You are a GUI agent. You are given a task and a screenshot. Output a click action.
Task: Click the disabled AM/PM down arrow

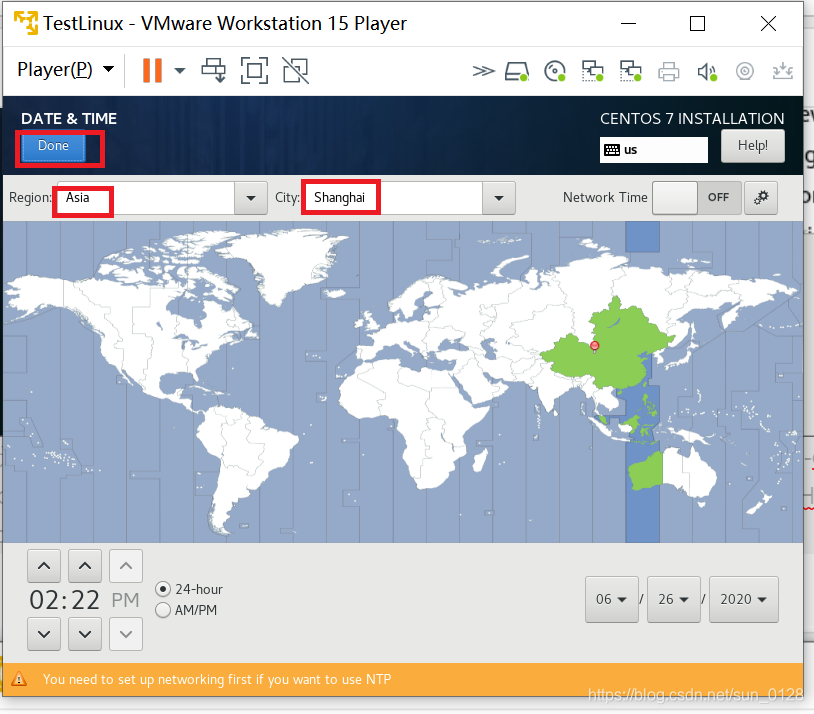pos(126,634)
